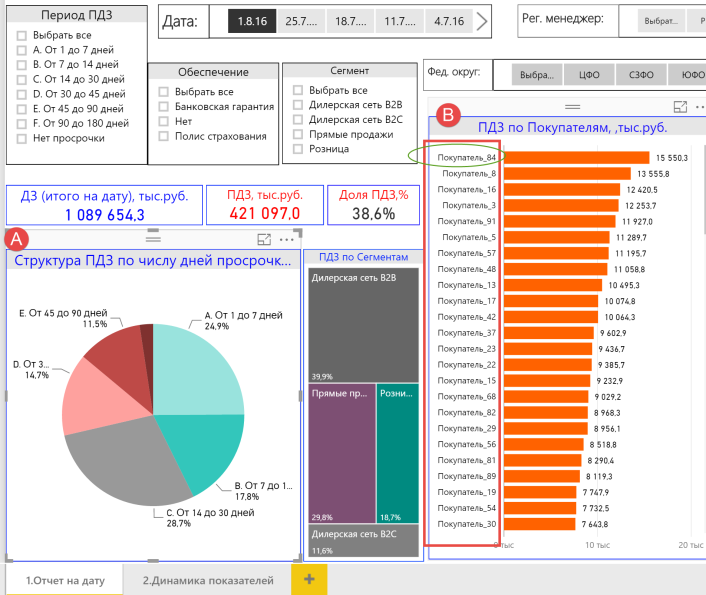Click the bar for Покупатель_84
Screen dimensions: 706x595
pos(576,158)
